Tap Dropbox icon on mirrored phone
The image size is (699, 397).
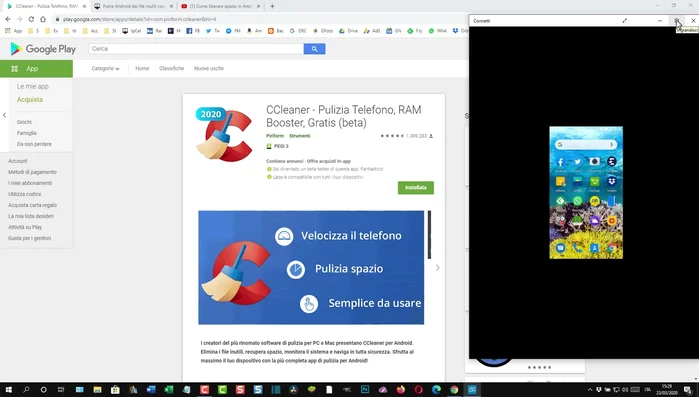(x=612, y=181)
